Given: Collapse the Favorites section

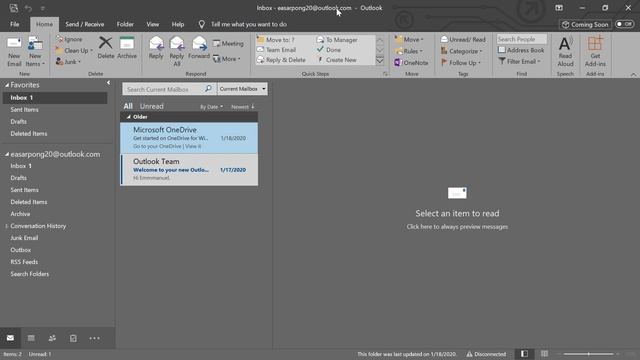Looking at the screenshot, I should [7, 85].
